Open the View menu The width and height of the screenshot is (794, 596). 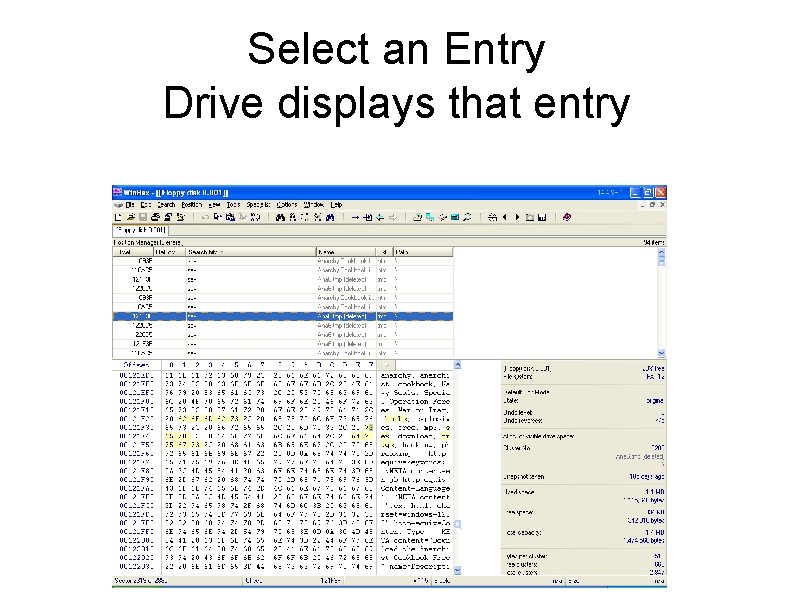[214, 205]
